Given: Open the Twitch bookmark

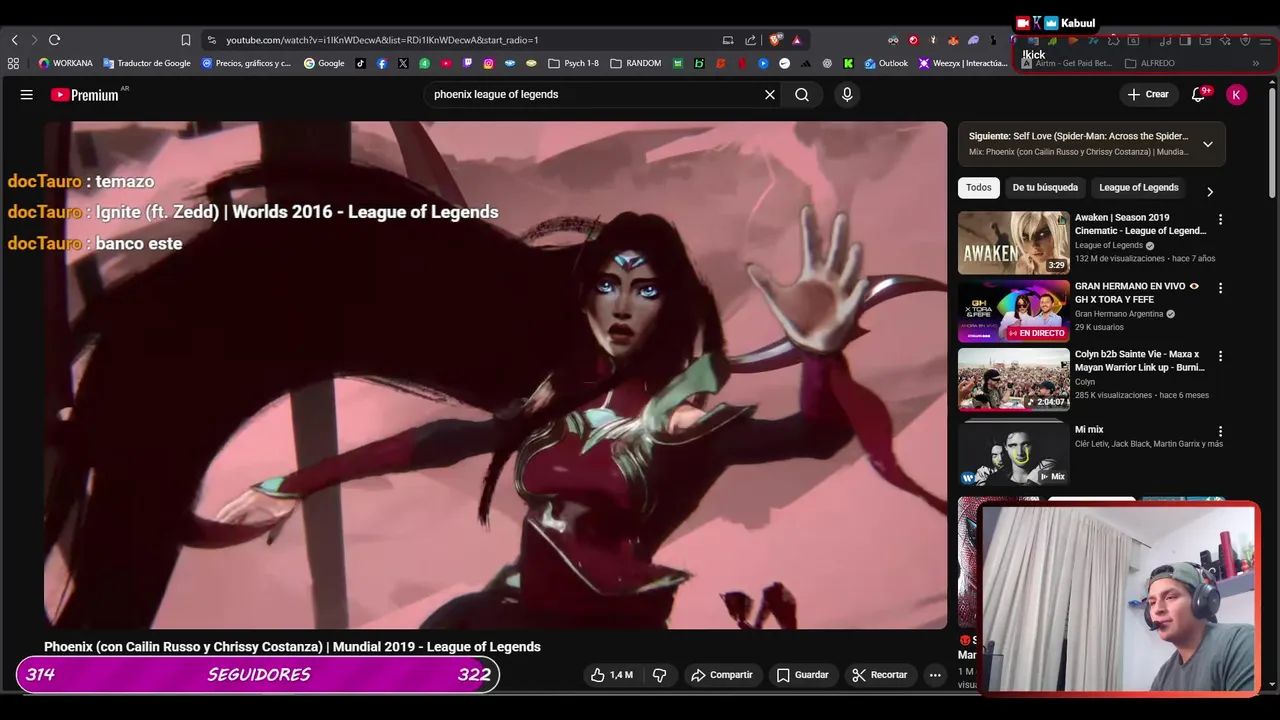Looking at the screenshot, I should click(x=467, y=63).
